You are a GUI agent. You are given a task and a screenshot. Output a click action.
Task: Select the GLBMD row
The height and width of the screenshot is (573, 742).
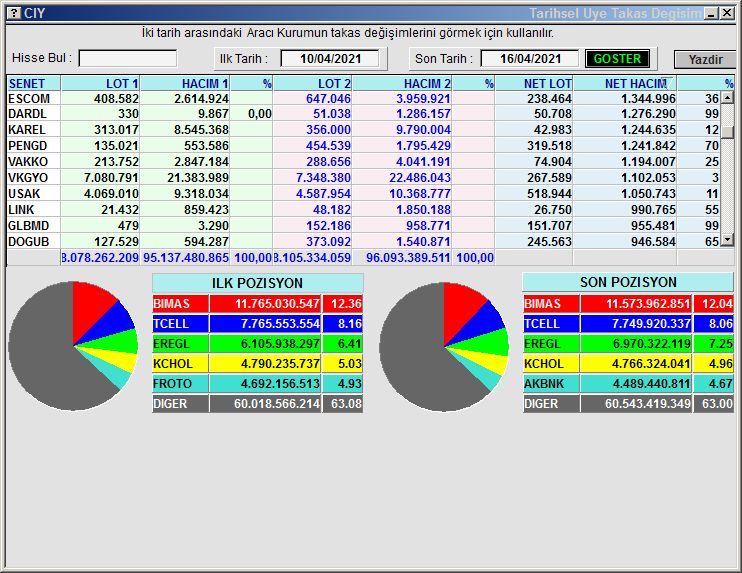363,226
